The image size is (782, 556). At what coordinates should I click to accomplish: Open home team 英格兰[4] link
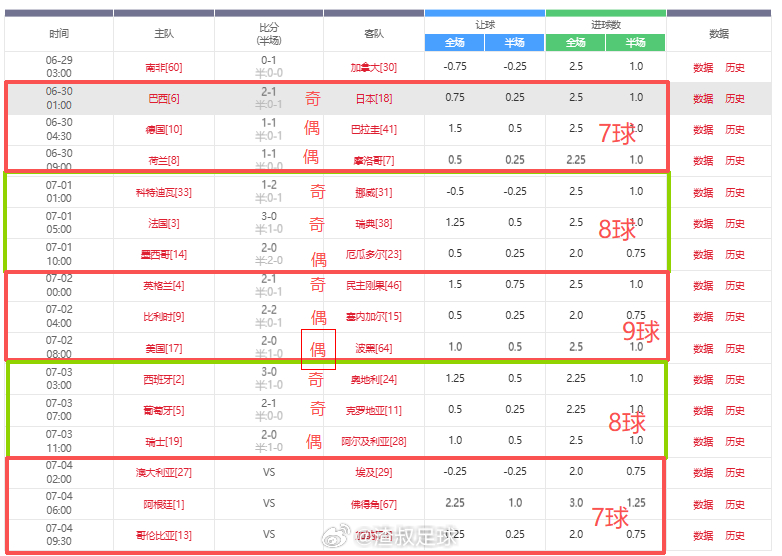[164, 286]
